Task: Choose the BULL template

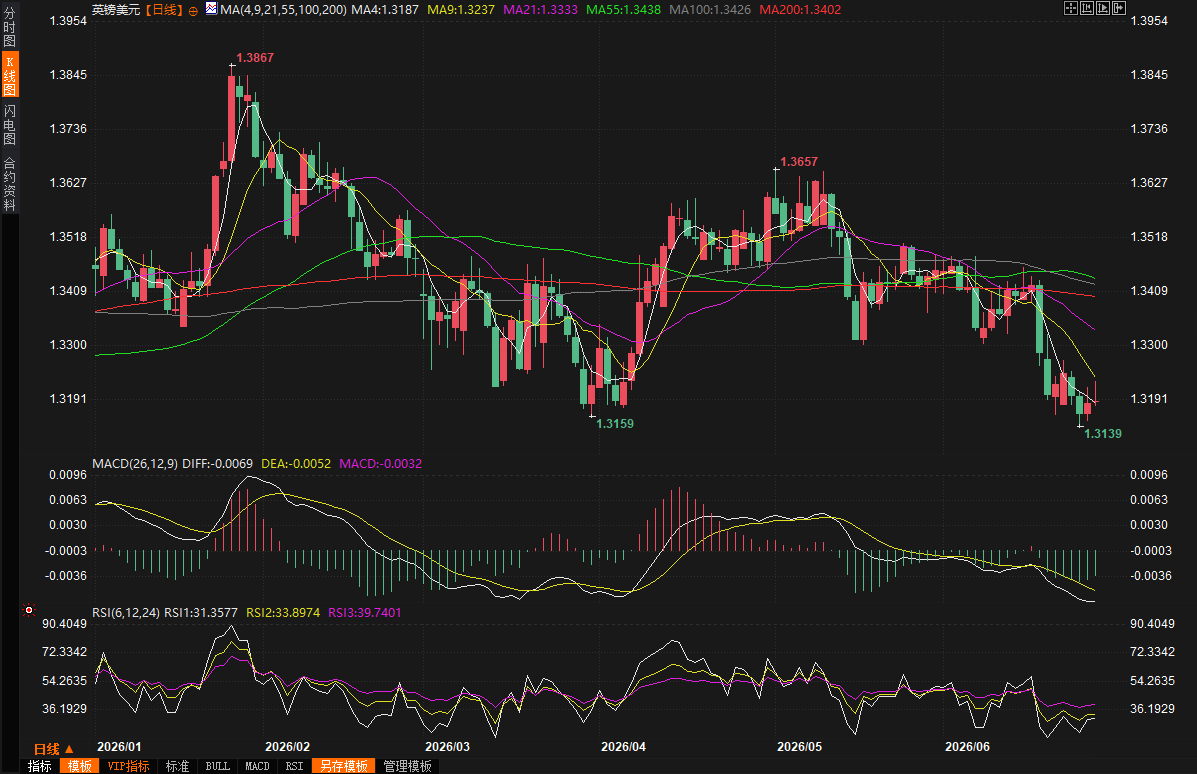Action: tap(218, 766)
